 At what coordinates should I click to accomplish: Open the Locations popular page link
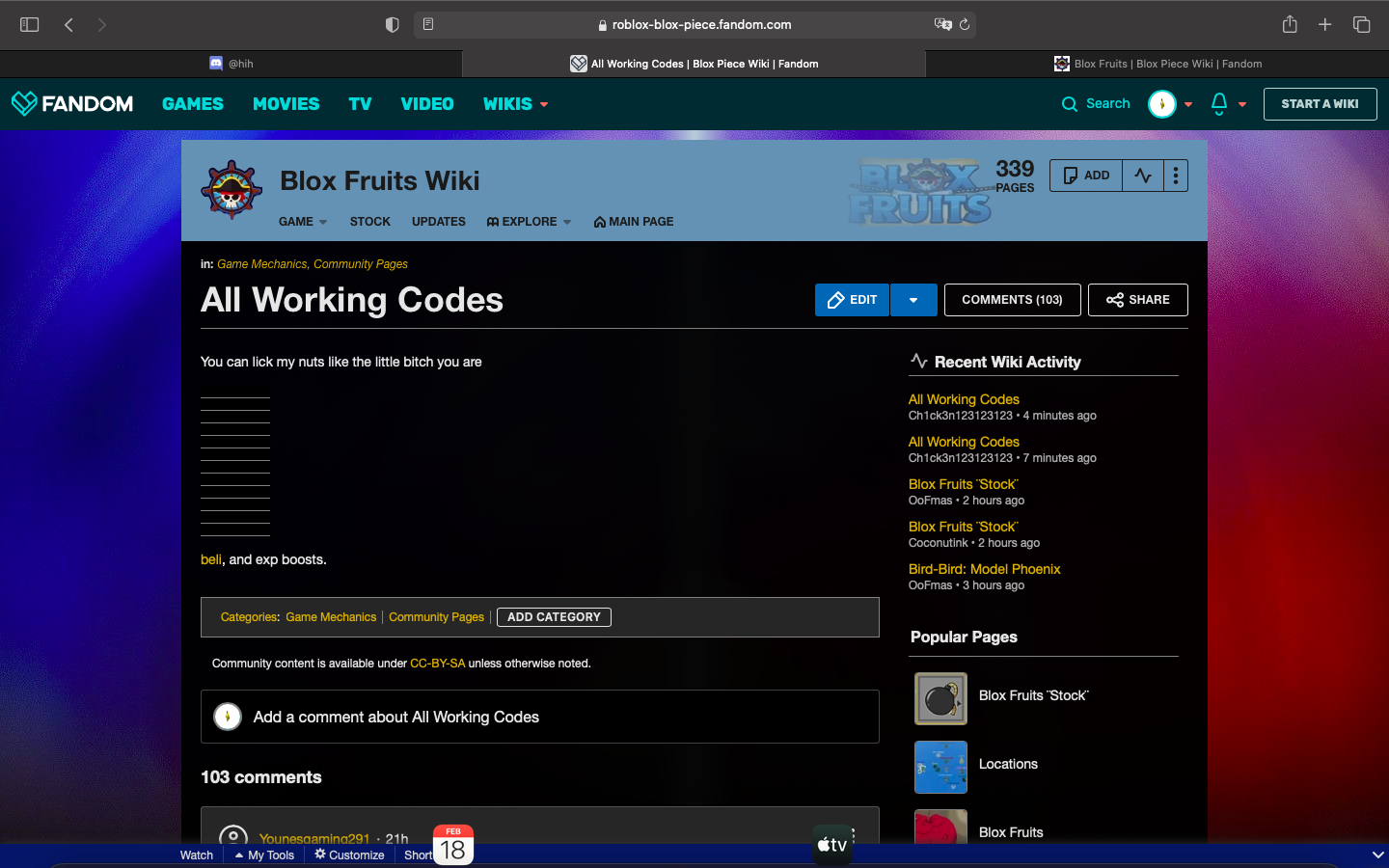(1008, 764)
